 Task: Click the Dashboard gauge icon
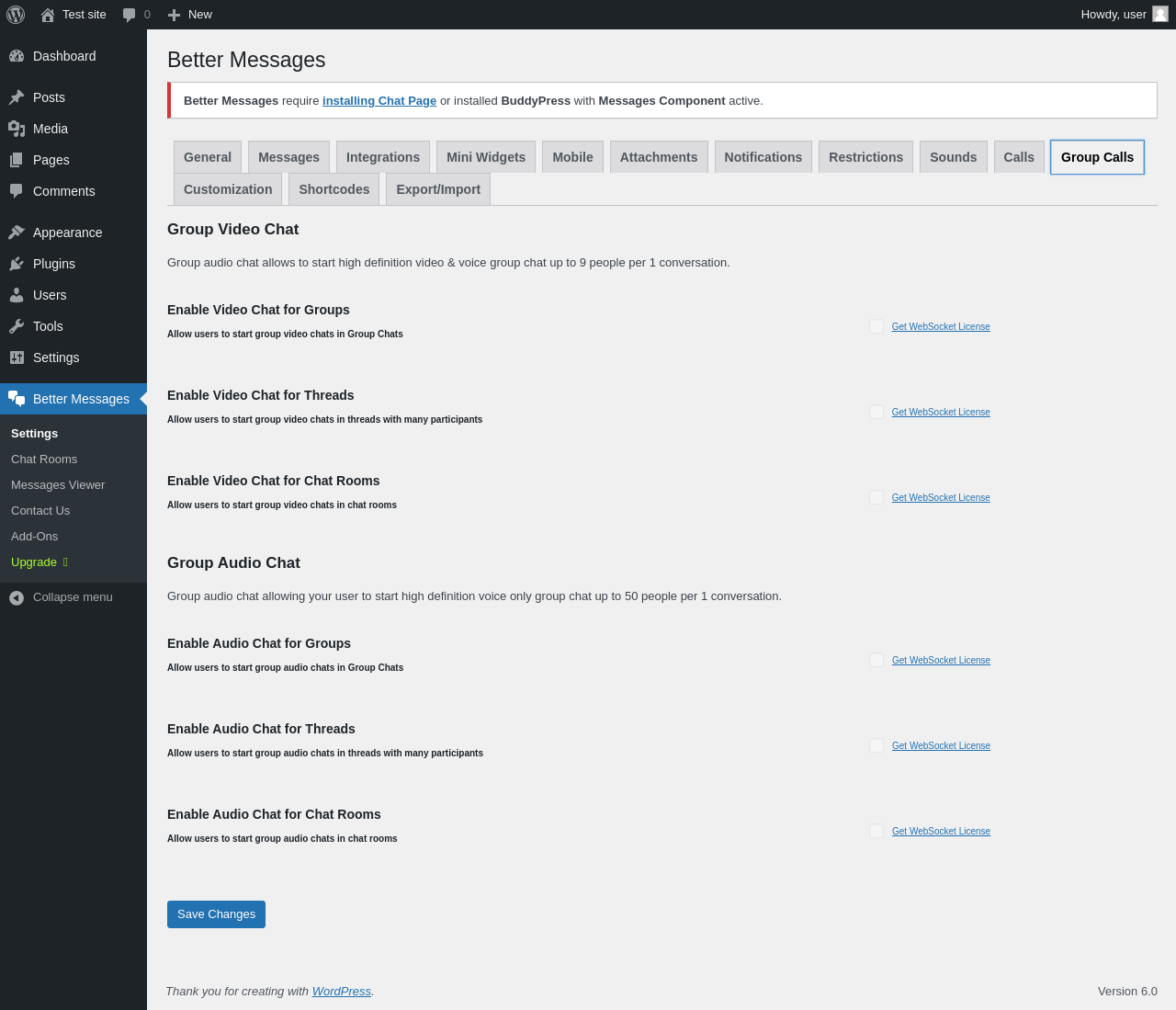click(x=17, y=56)
